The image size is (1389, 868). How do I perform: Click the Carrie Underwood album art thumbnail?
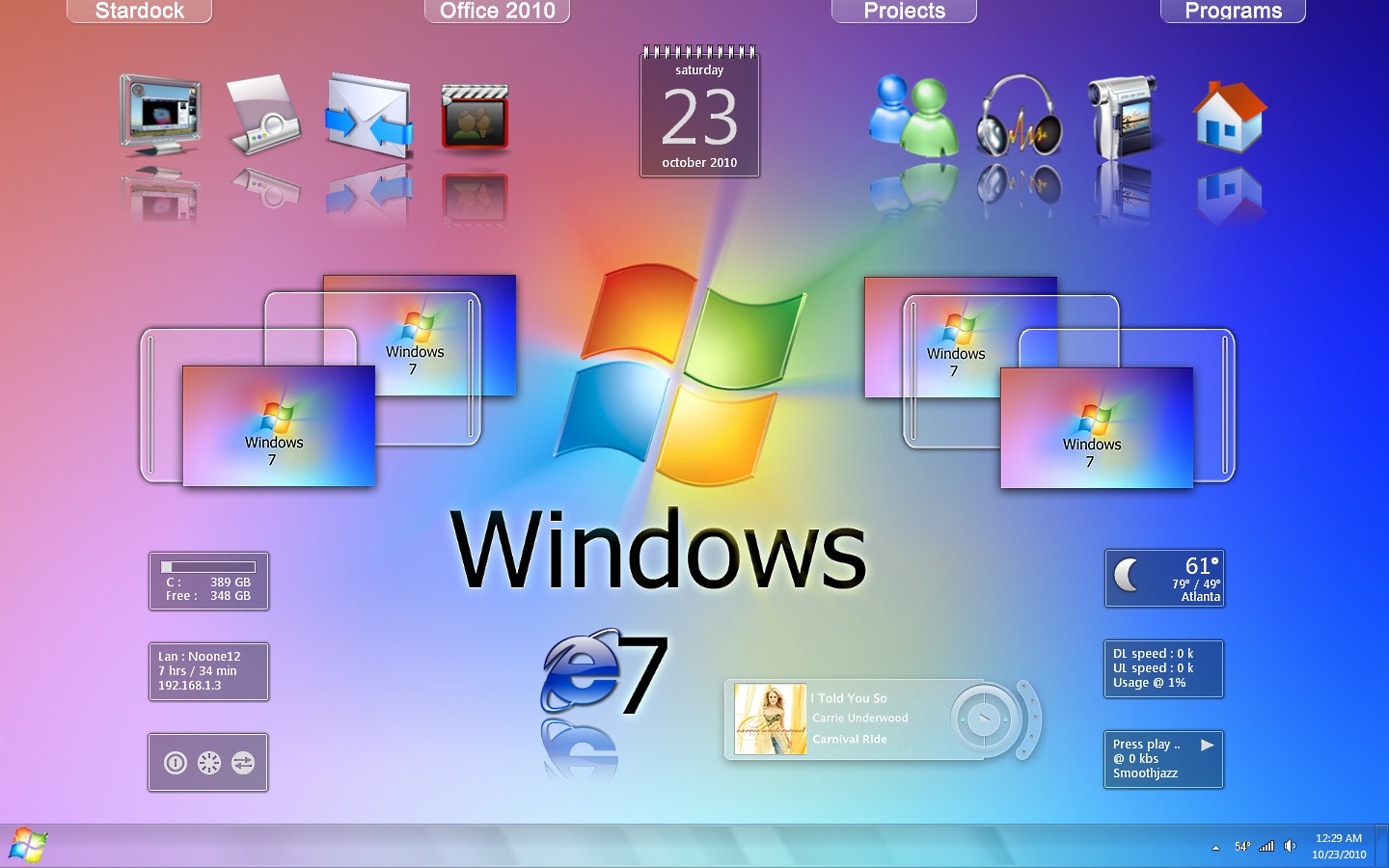[770, 719]
